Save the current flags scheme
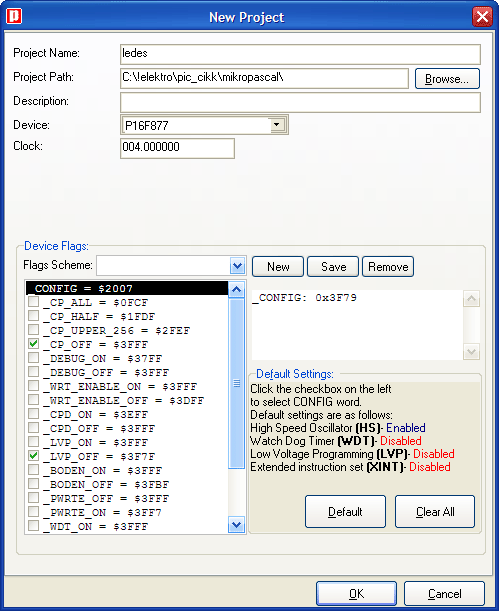Screen dimensions: 499x611 [333, 267]
